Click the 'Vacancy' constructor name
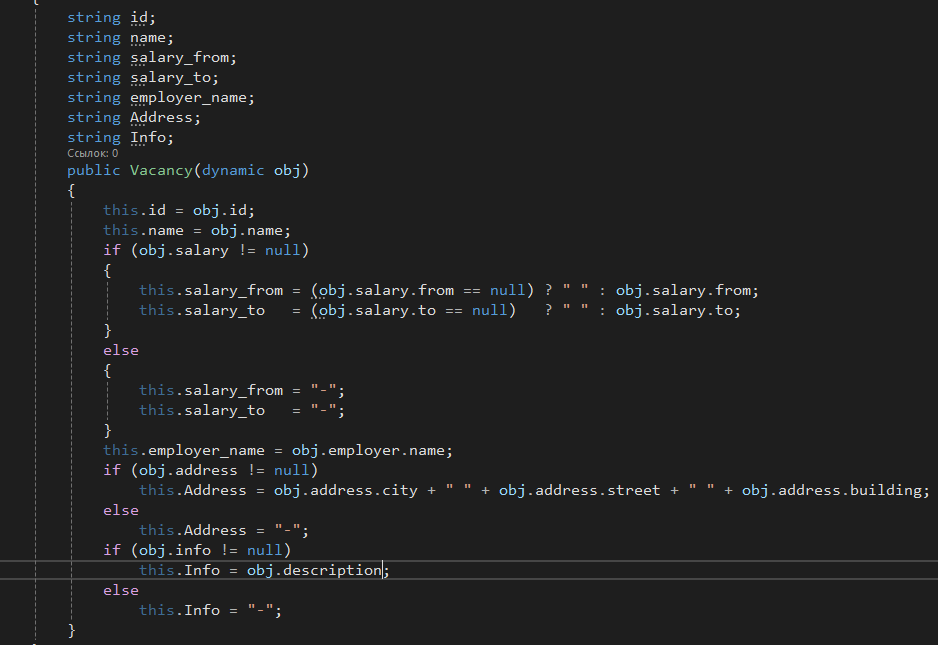Image resolution: width=938 pixels, height=645 pixels. 161,171
